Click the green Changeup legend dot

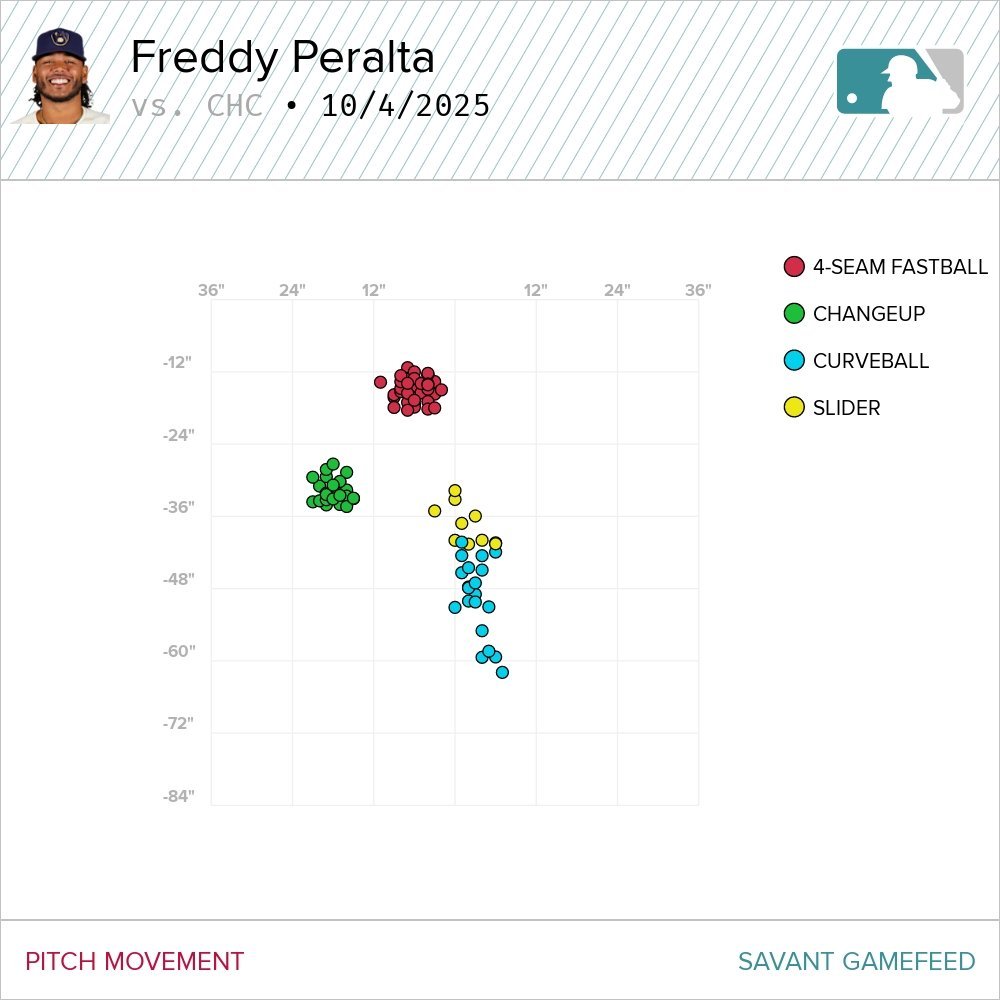point(794,314)
